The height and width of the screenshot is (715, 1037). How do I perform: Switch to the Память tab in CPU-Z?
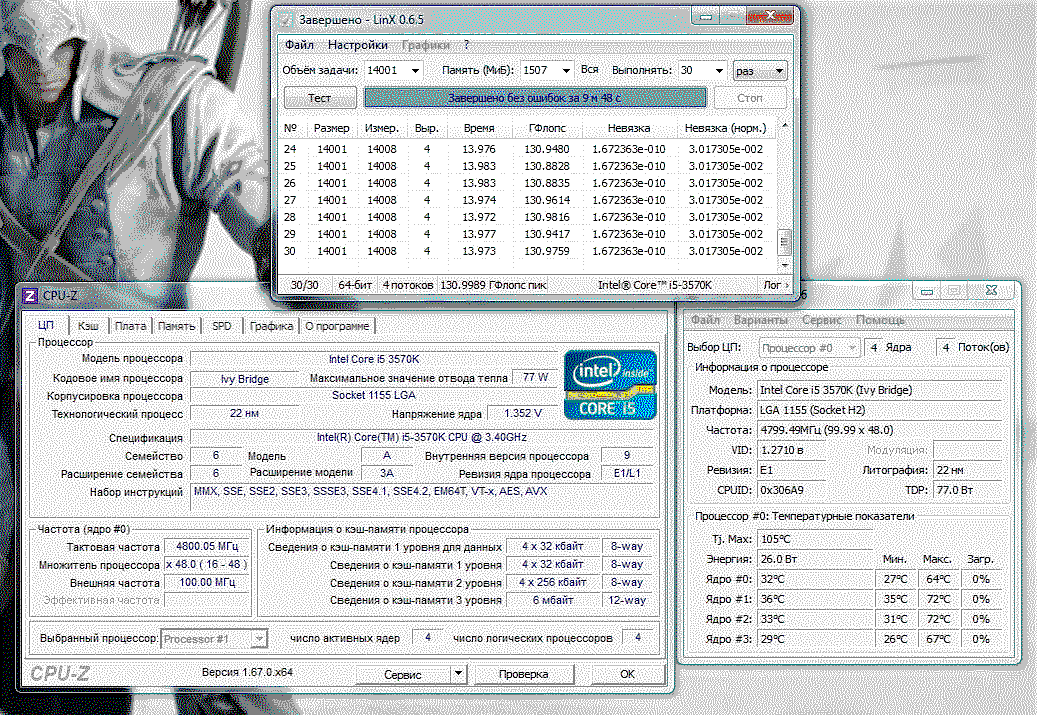pos(176,326)
